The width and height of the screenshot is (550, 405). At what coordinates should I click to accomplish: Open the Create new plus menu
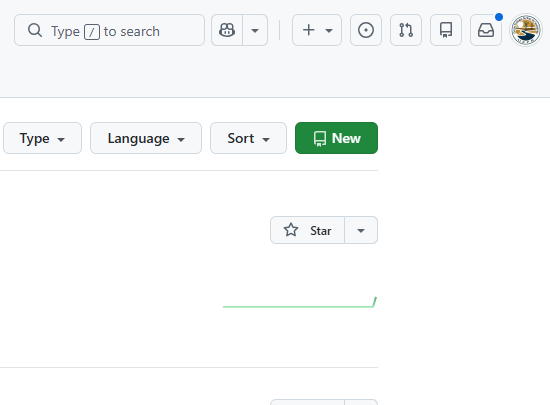[317, 30]
